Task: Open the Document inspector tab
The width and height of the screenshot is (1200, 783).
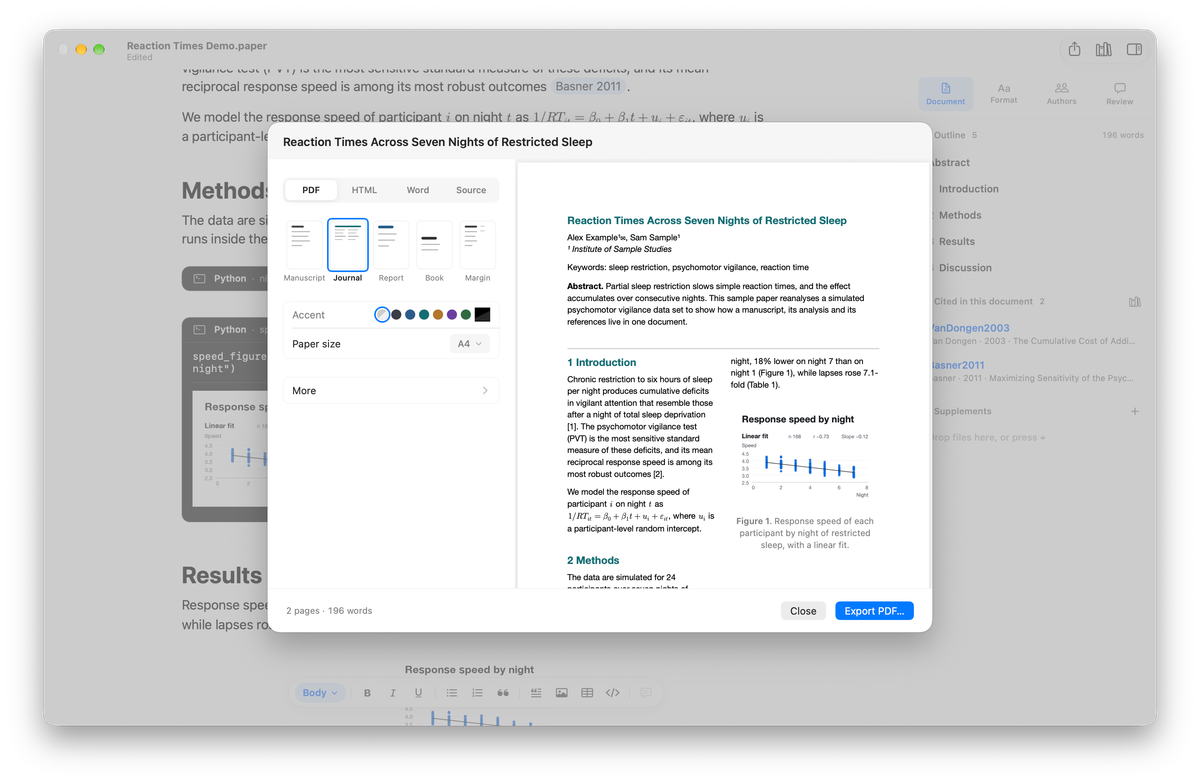Action: tap(946, 94)
